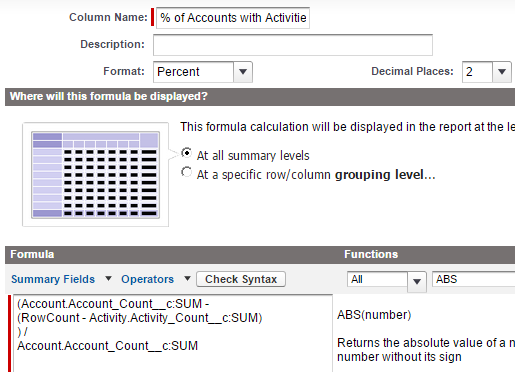
Task: Click the matrix report preview thumbnail
Action: click(95, 175)
